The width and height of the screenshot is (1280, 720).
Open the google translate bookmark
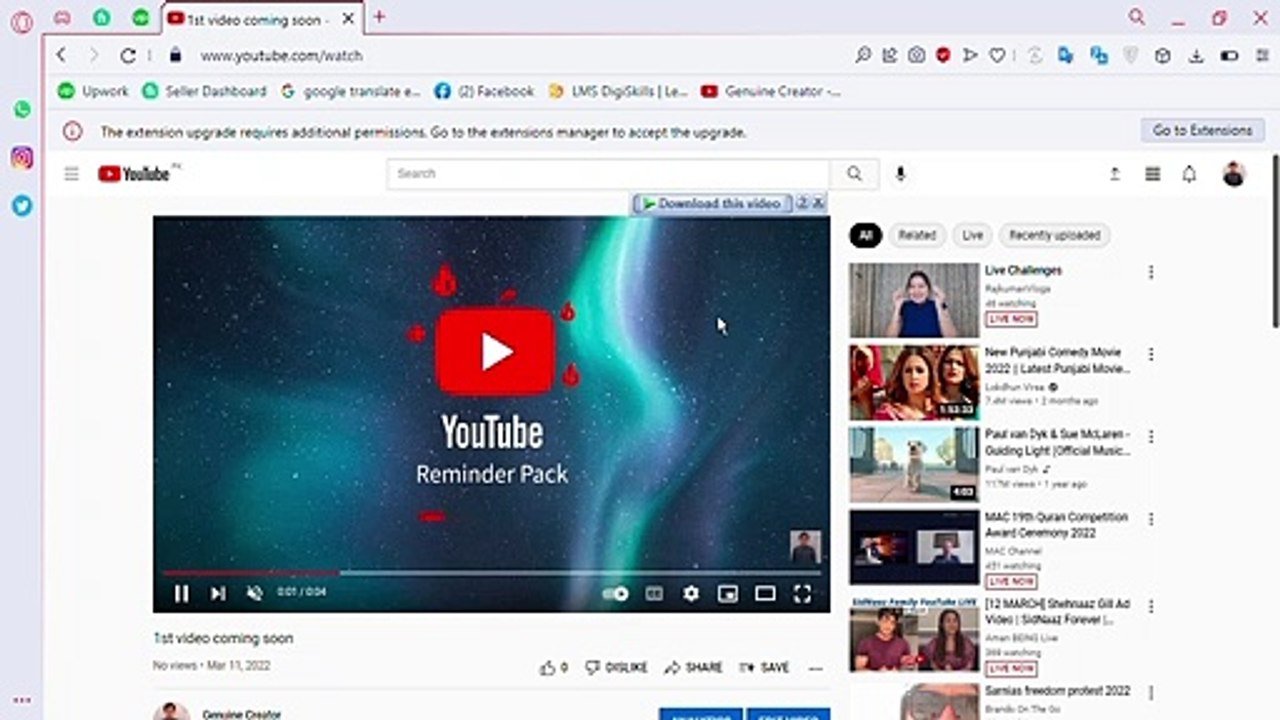coord(350,91)
